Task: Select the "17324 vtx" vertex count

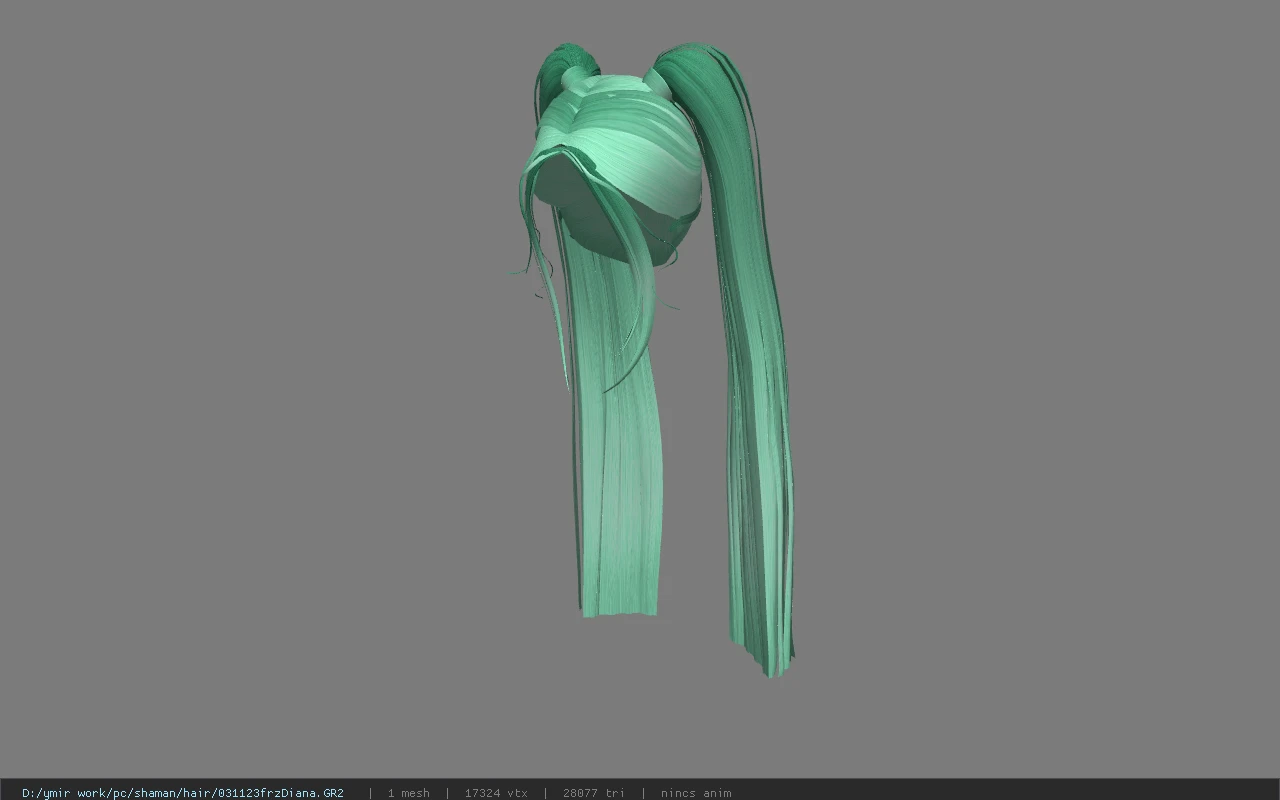Action: tap(496, 793)
